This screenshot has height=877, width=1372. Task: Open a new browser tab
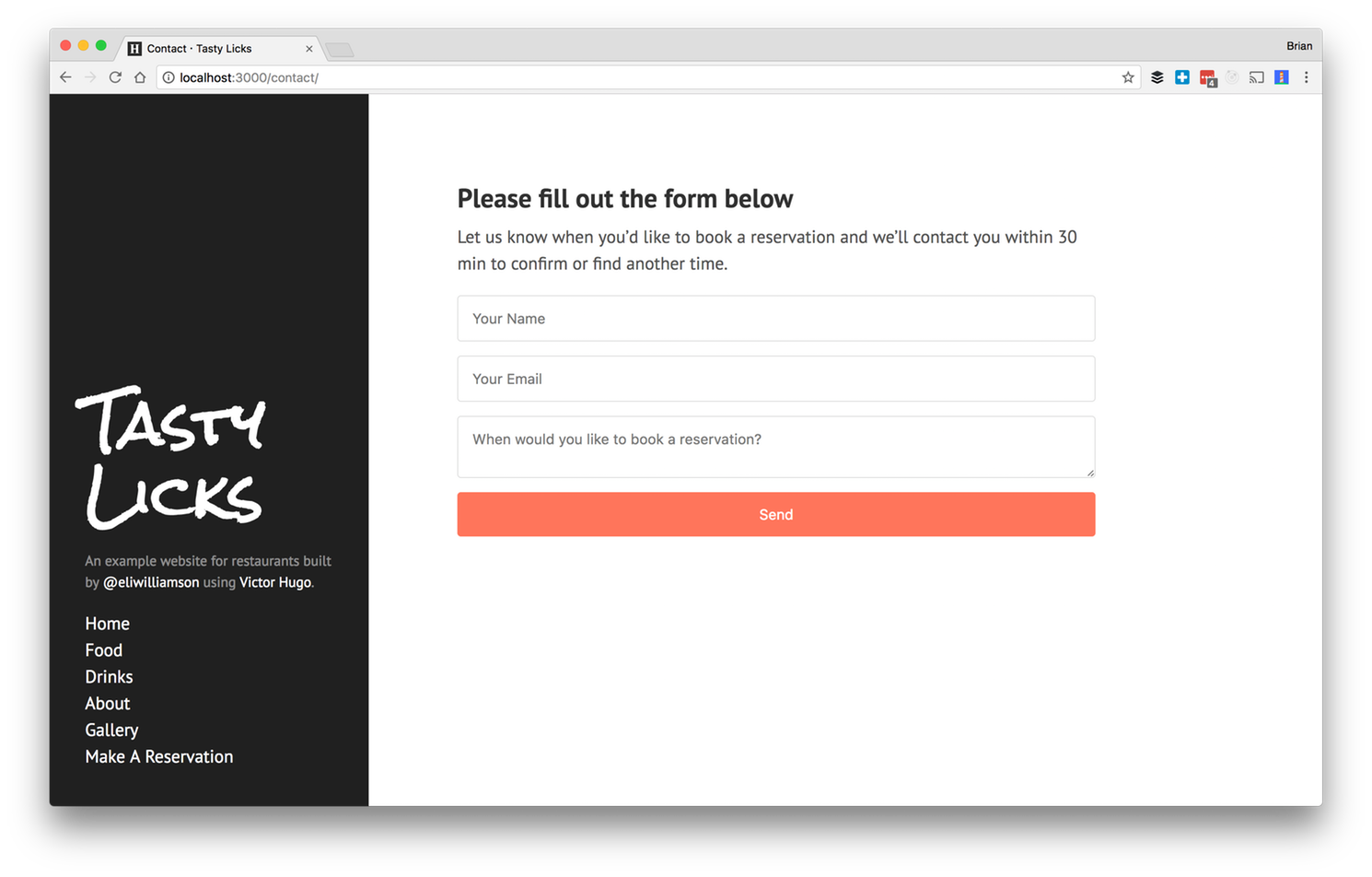click(340, 50)
